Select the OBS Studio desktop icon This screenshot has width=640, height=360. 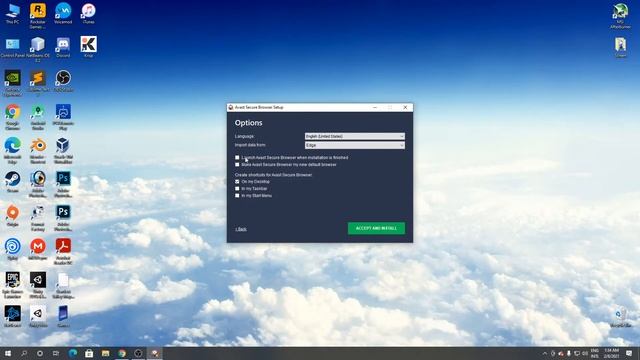[63, 81]
